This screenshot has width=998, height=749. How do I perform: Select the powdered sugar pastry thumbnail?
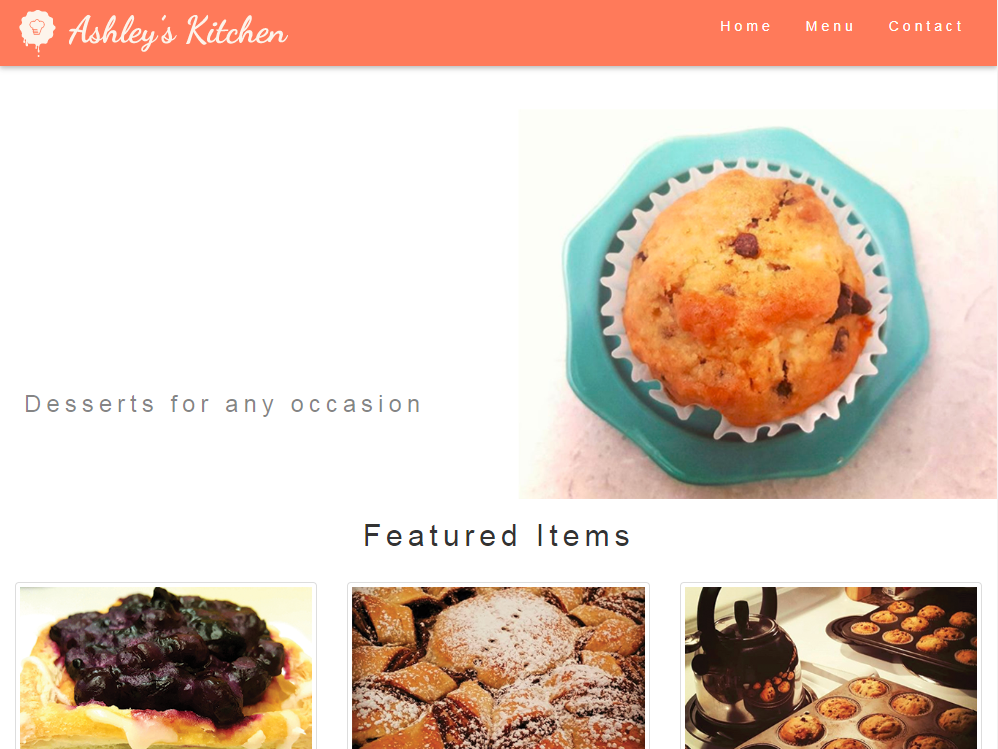coord(498,668)
